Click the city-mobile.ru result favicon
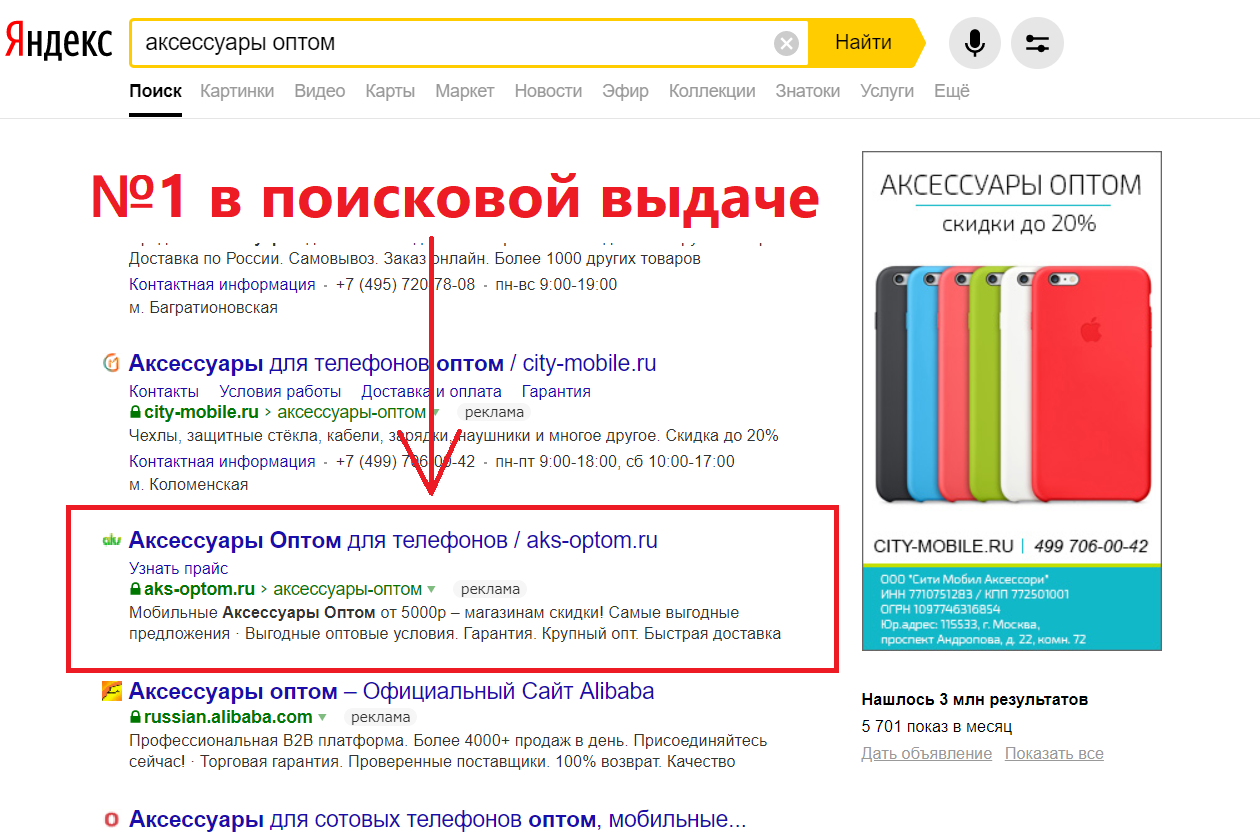This screenshot has width=1260, height=839. 112,363
